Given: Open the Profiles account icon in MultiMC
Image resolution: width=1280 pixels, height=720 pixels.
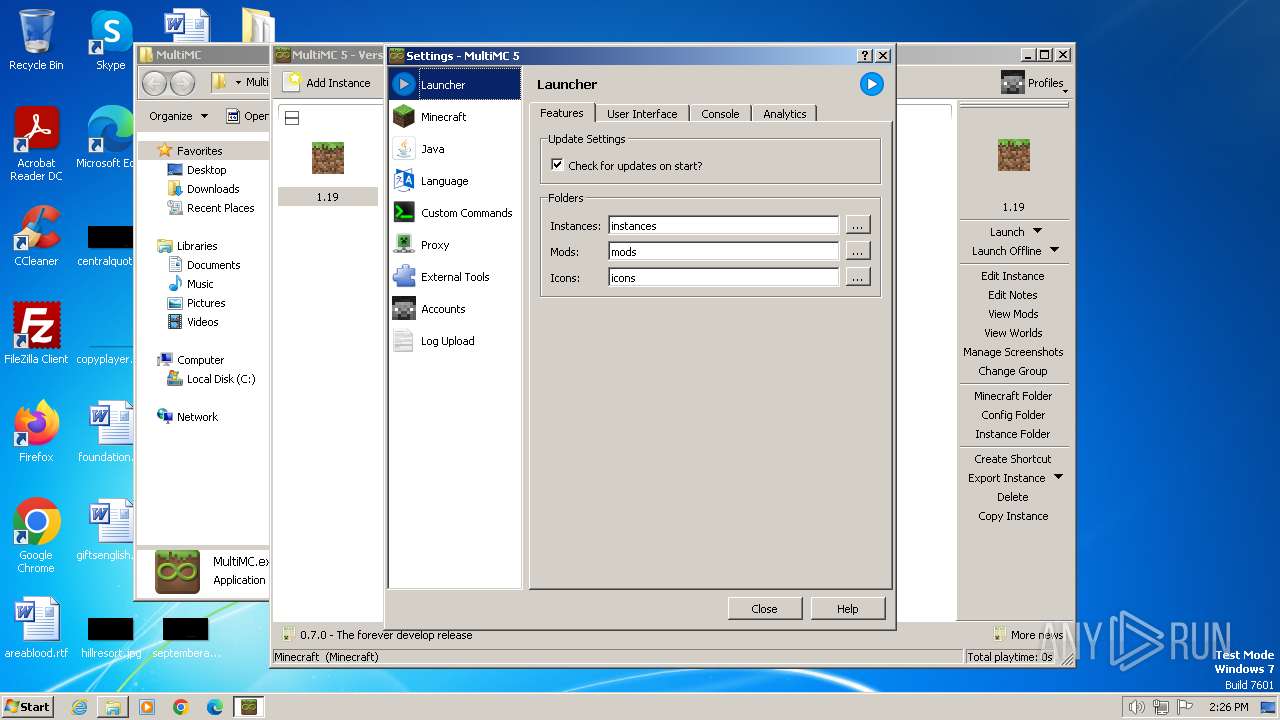Looking at the screenshot, I should tap(1013, 83).
